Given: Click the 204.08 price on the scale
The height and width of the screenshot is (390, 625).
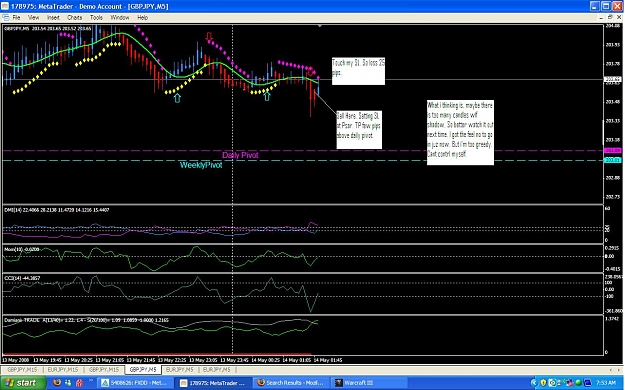Looking at the screenshot, I should pyautogui.click(x=613, y=26).
